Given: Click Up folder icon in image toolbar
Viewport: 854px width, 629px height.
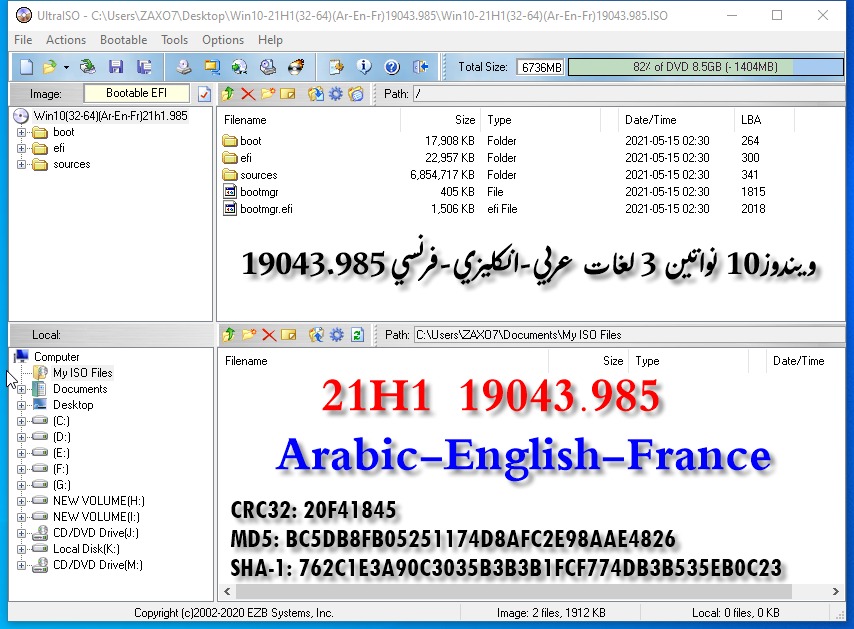Looking at the screenshot, I should [228, 94].
